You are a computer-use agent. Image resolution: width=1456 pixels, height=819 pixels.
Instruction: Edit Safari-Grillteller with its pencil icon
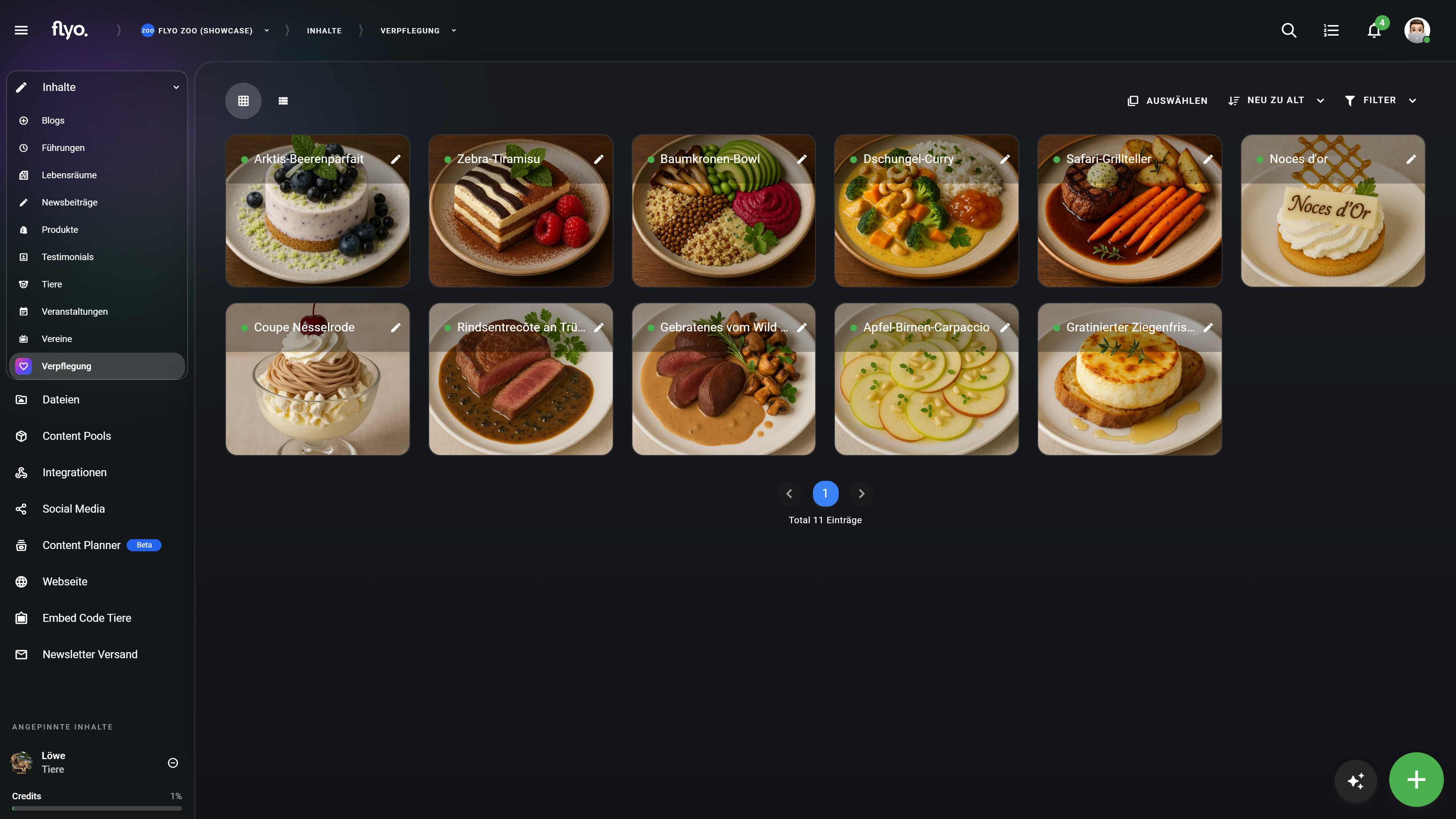[1208, 159]
